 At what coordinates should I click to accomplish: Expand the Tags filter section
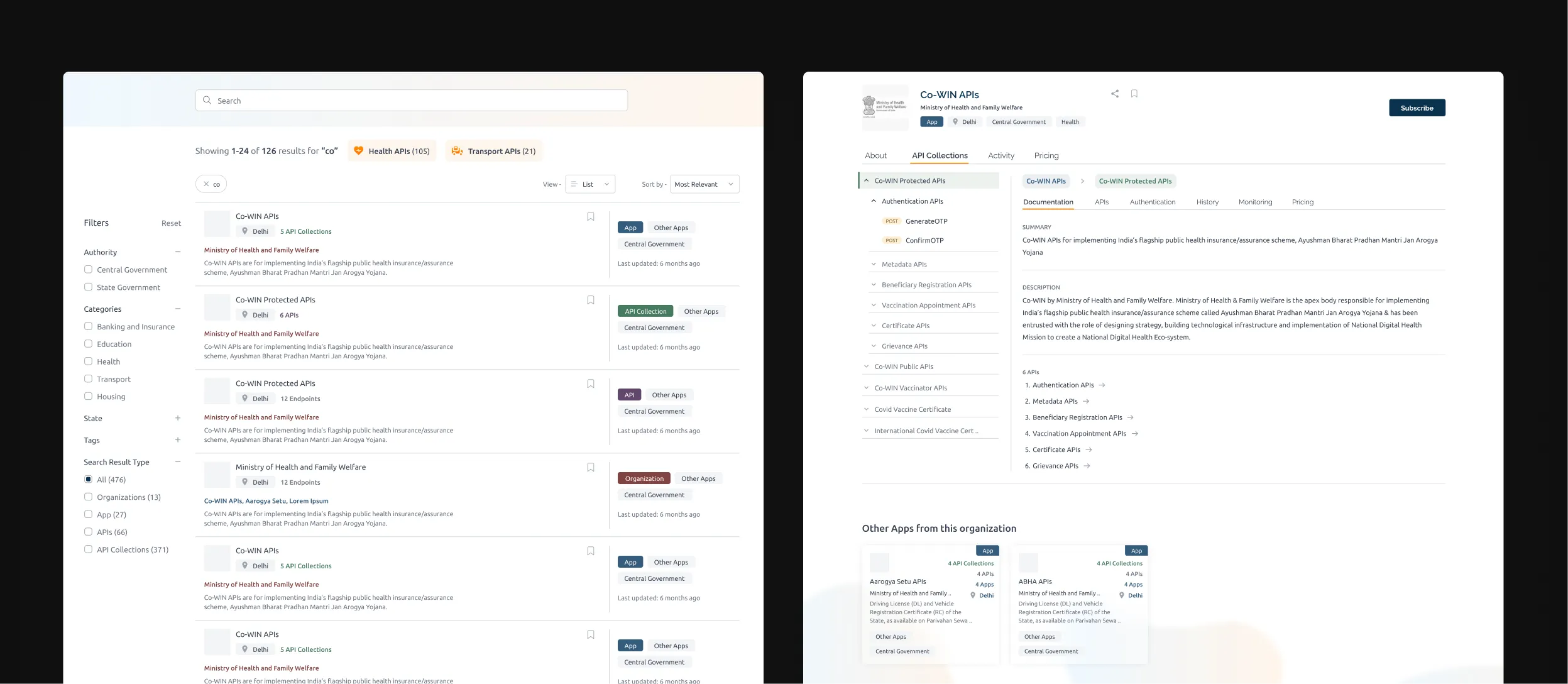click(178, 441)
